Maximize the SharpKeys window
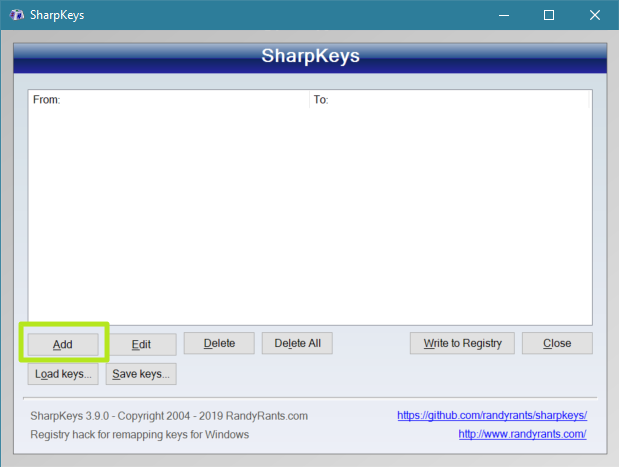Image resolution: width=619 pixels, height=467 pixels. point(549,15)
